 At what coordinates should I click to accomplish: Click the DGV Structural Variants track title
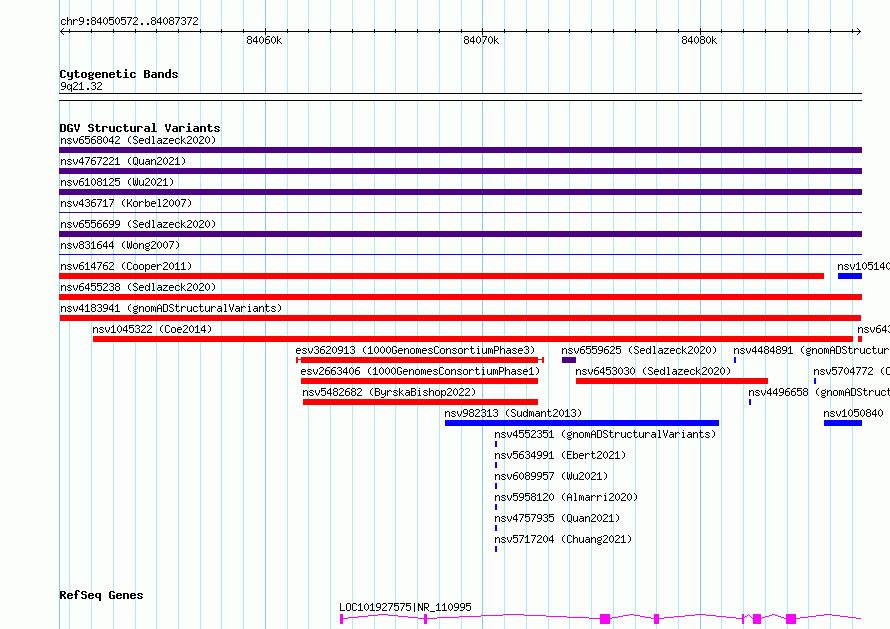pos(140,128)
